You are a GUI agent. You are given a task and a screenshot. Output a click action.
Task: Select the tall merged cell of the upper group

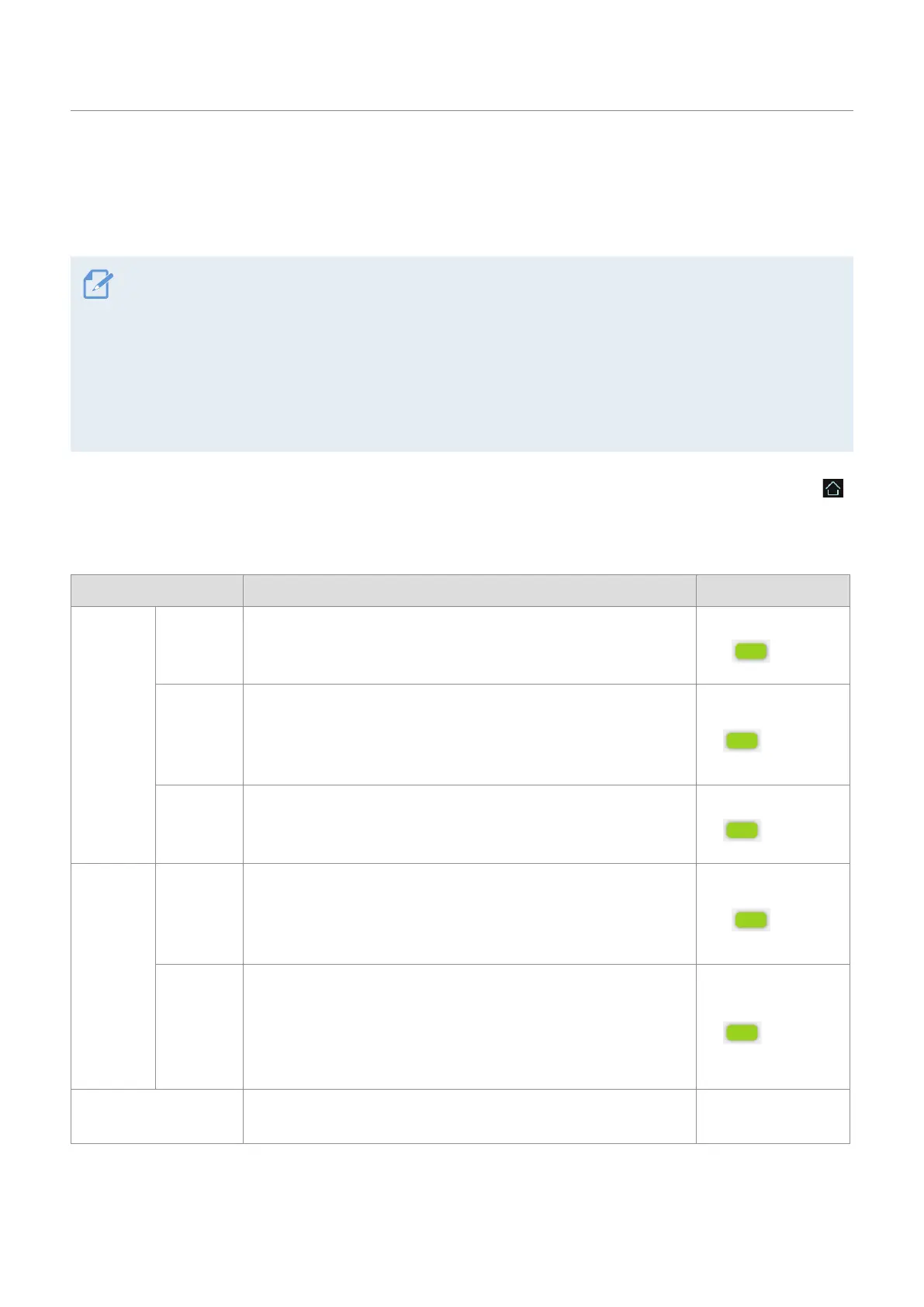click(x=113, y=734)
